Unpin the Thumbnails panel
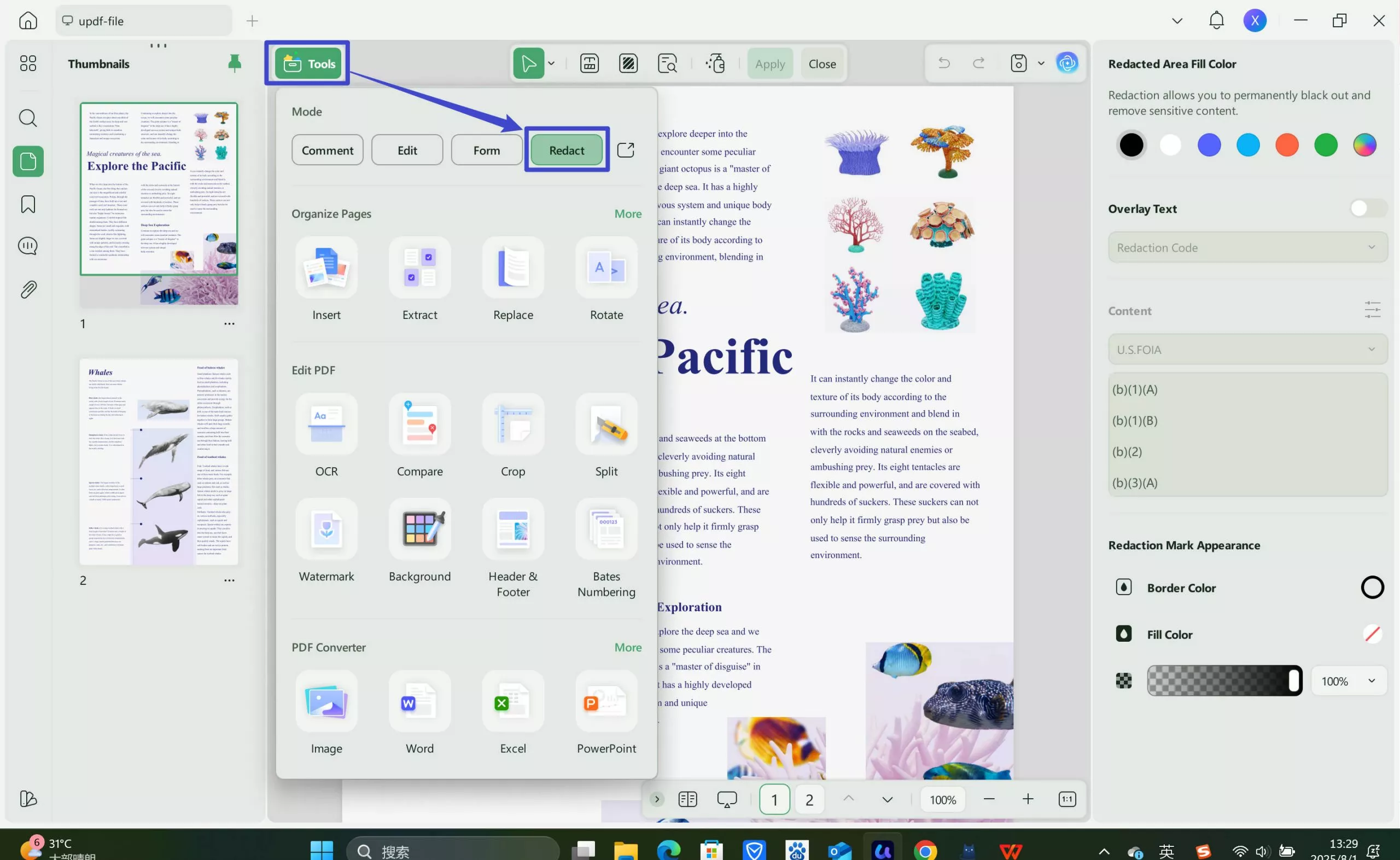The image size is (1400, 860). [234, 63]
